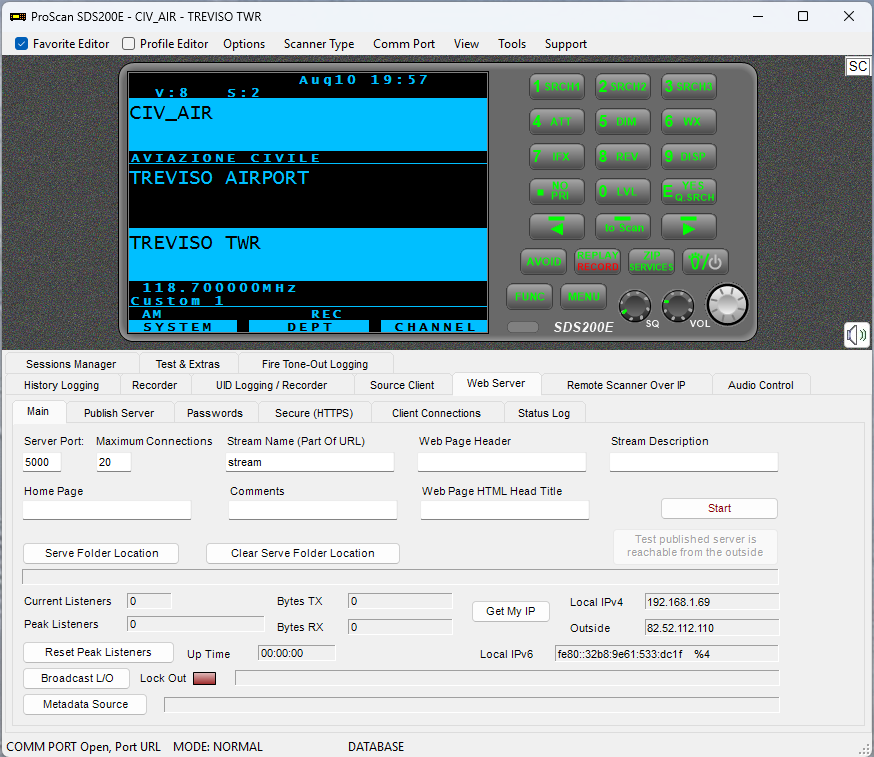Click the 8 REV keypad key
874x757 pixels.
tap(623, 157)
